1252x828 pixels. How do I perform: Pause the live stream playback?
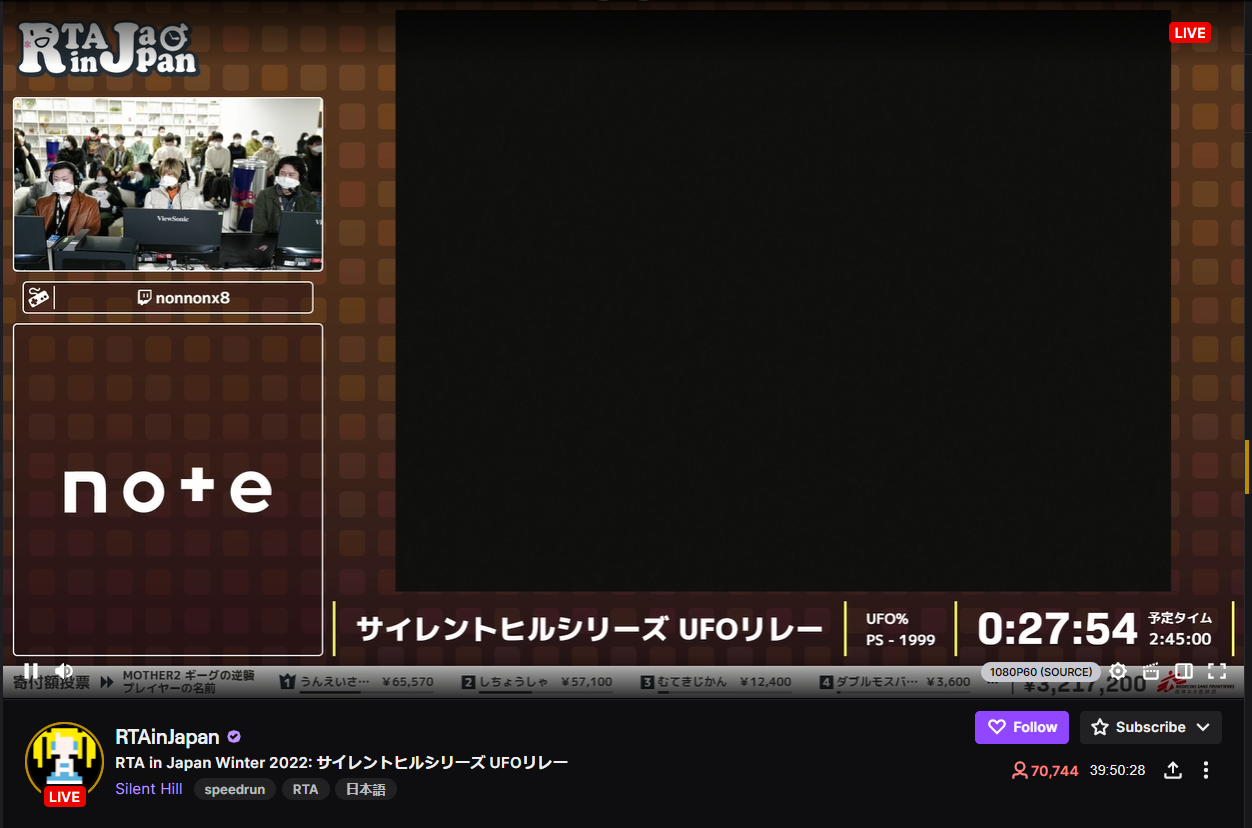pyautogui.click(x=31, y=671)
